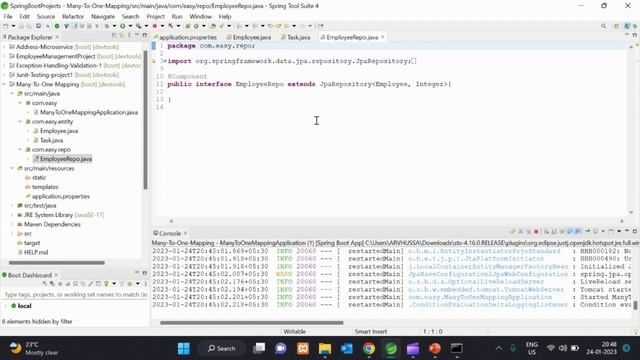Open the Window menu

tap(200, 16)
